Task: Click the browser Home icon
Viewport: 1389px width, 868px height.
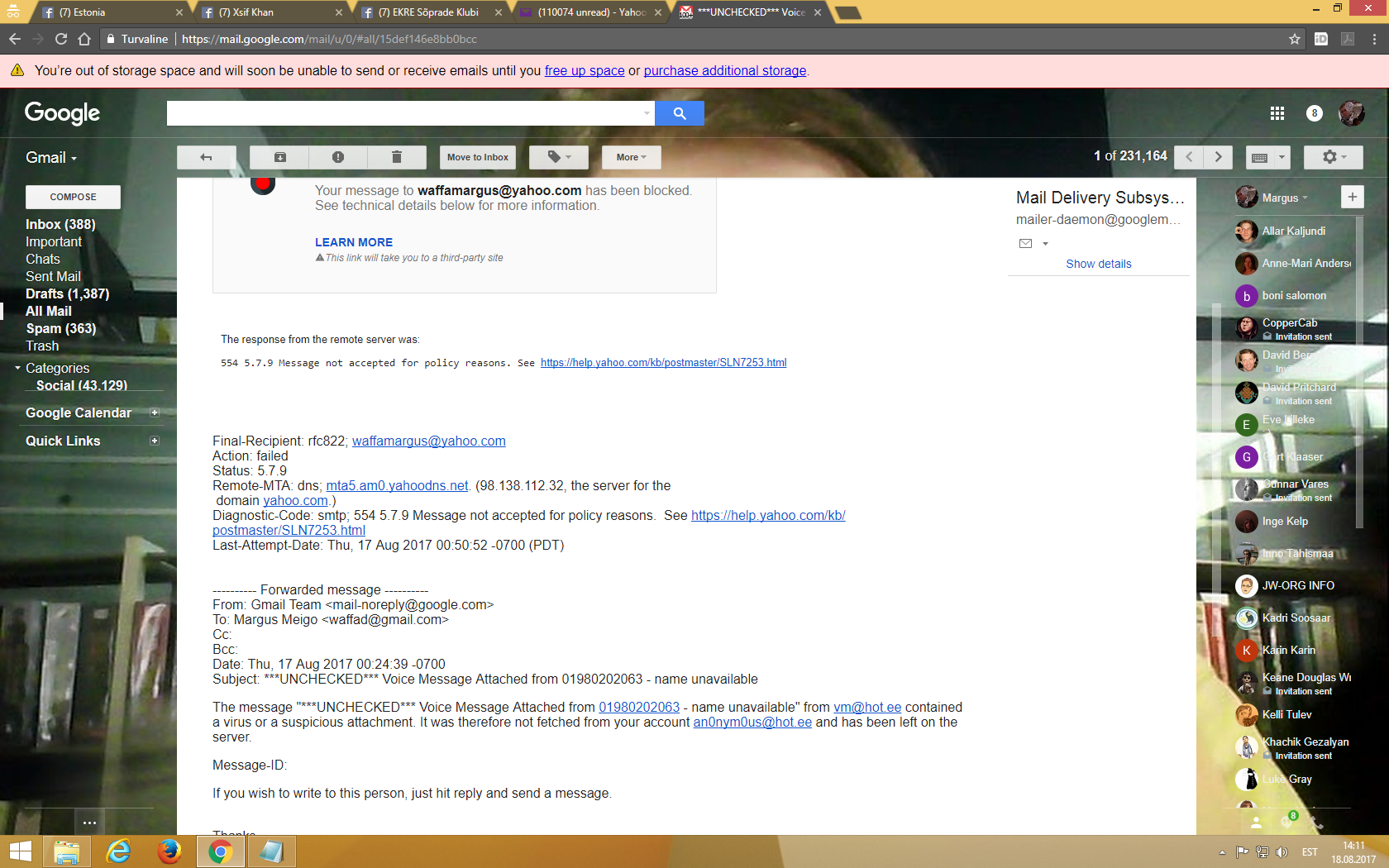Action: coord(84,39)
